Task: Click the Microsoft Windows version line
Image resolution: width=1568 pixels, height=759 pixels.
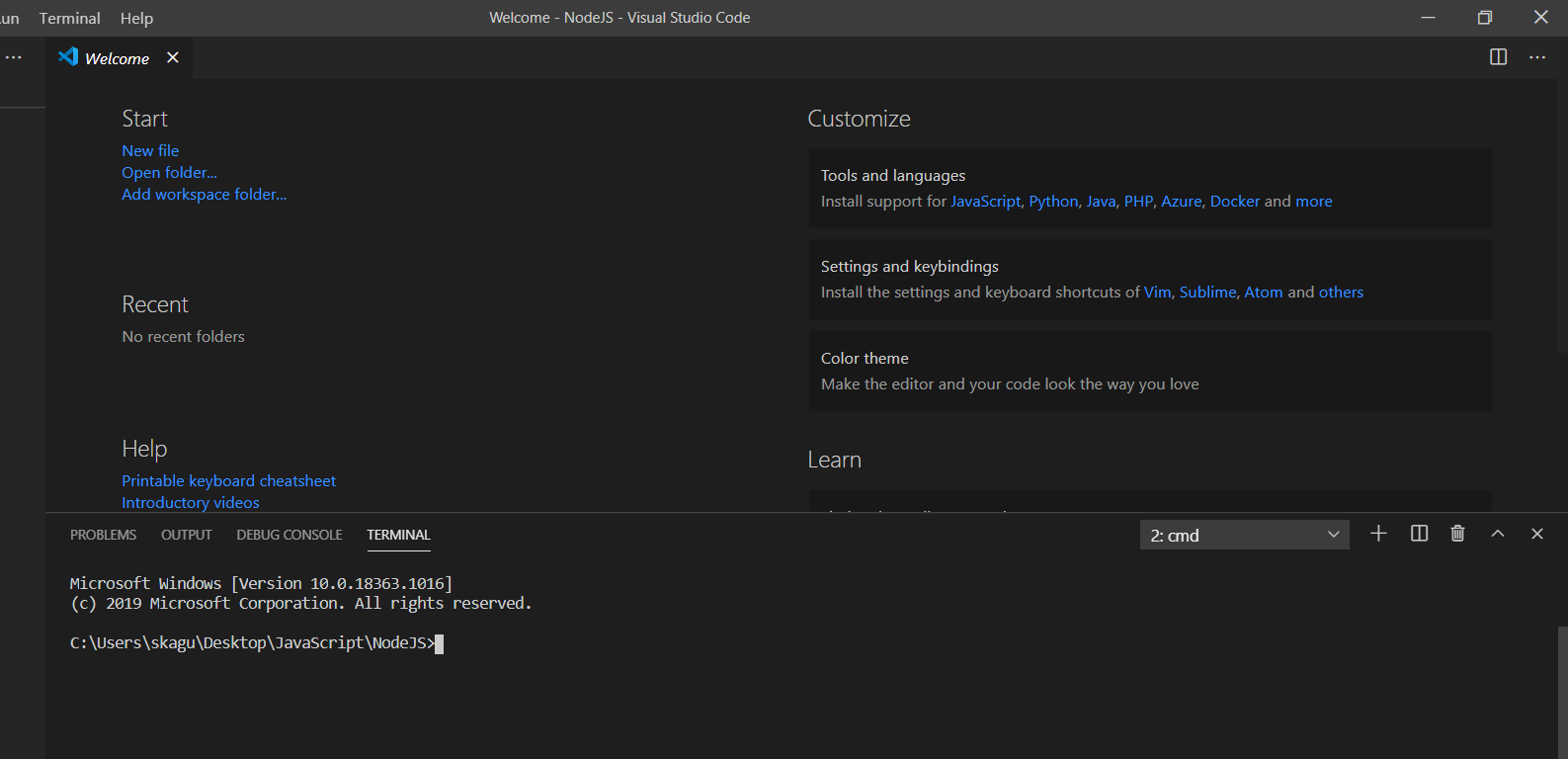Action: click(261, 583)
